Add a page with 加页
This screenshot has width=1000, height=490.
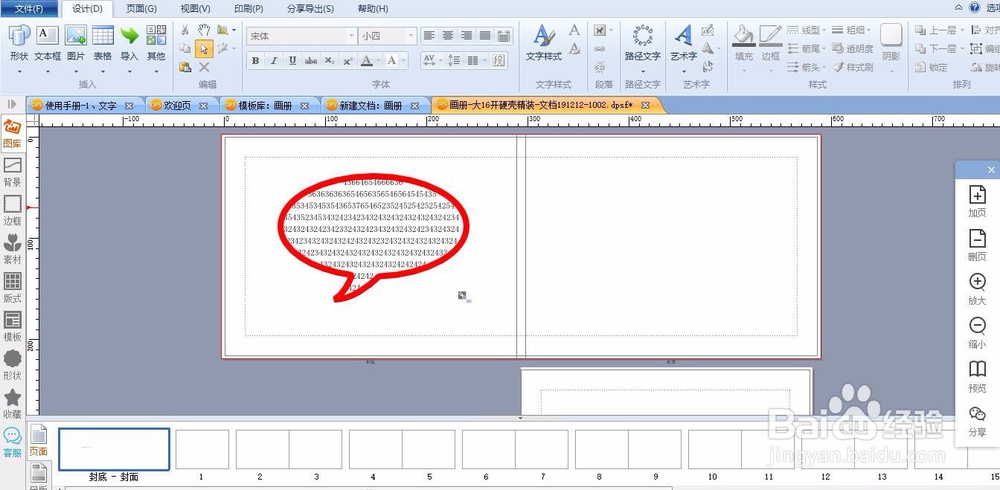pos(977,202)
